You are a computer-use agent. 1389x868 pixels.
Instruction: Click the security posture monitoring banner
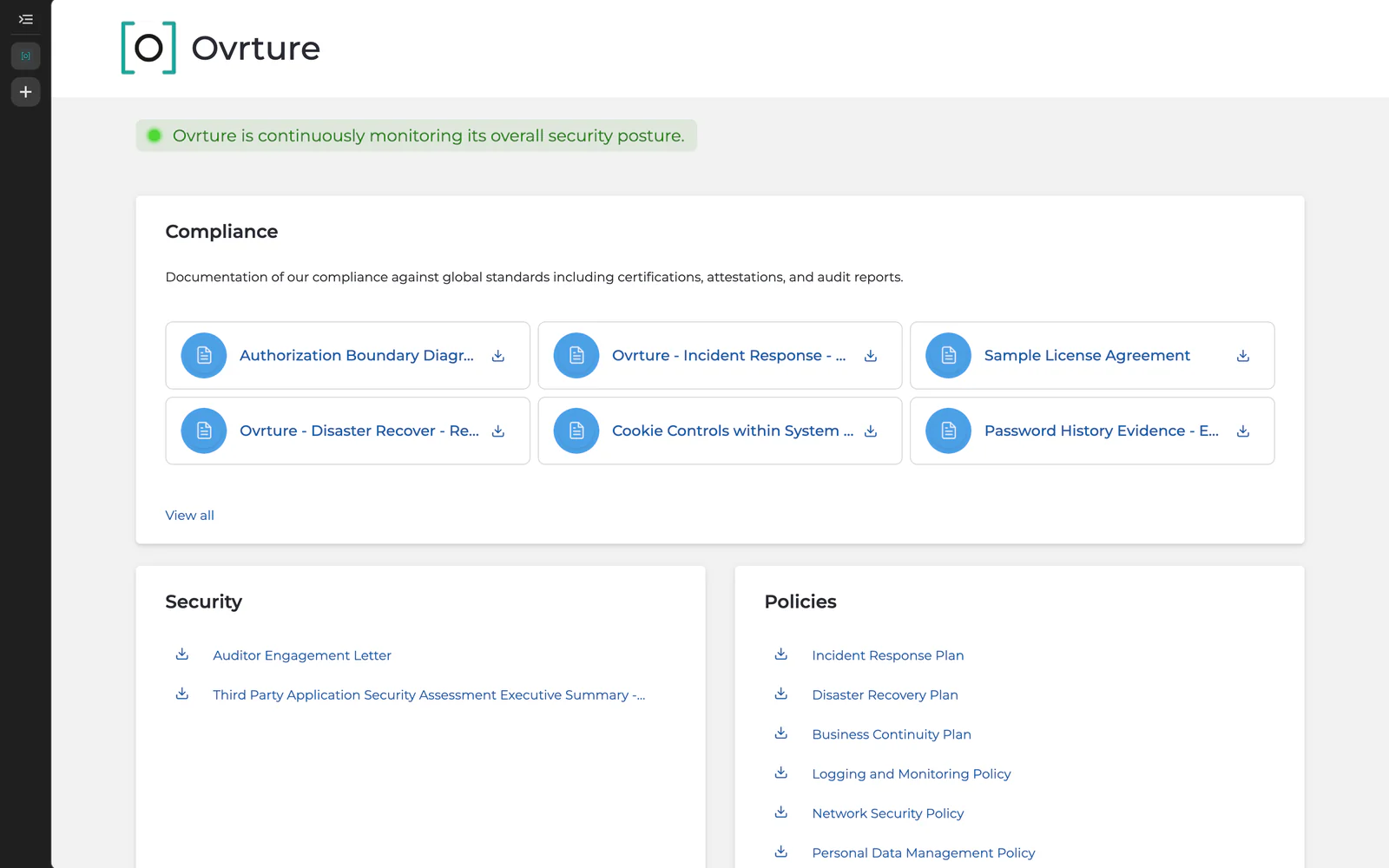coord(417,135)
